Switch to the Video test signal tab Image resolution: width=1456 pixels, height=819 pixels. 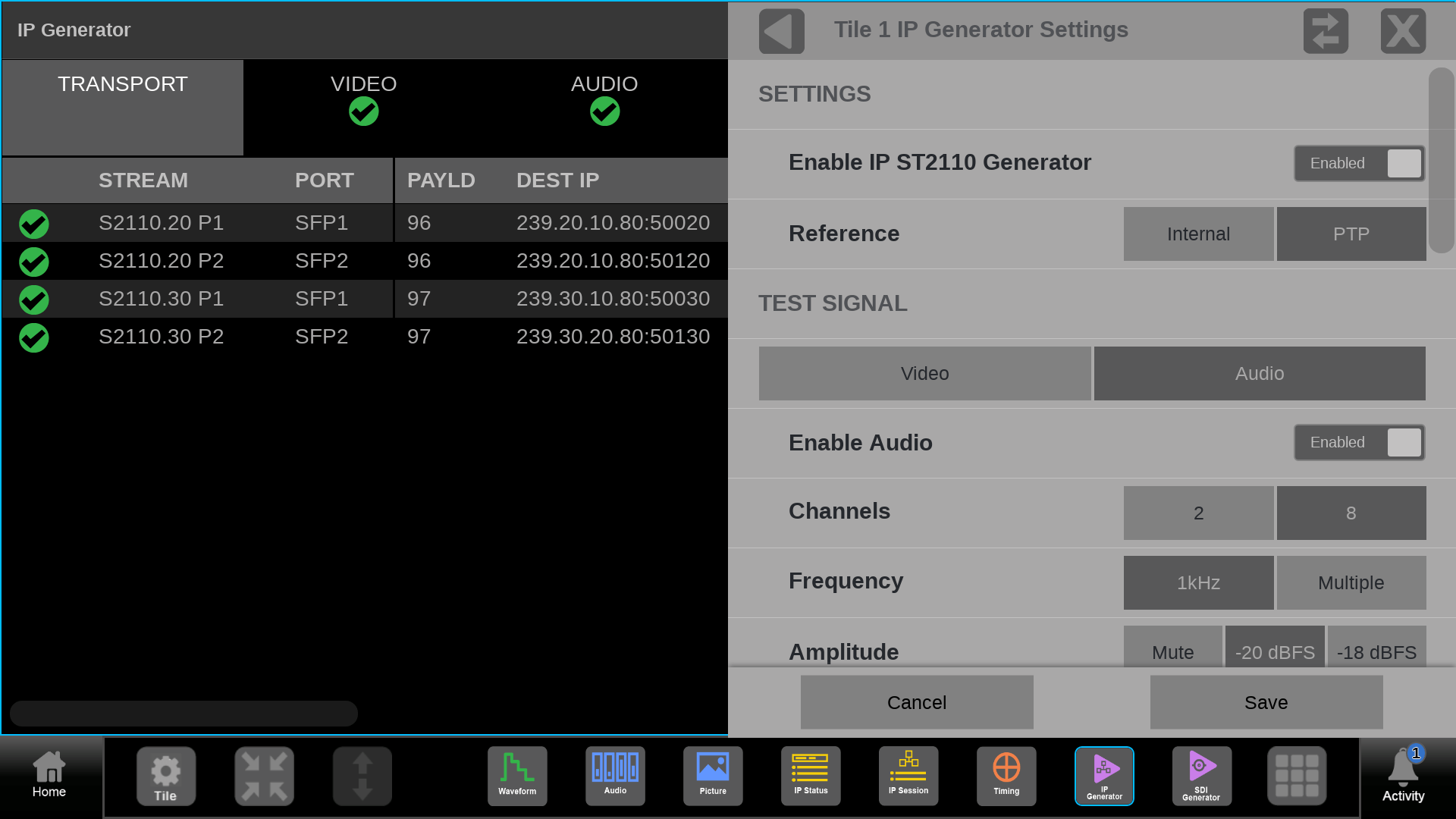[x=924, y=373]
